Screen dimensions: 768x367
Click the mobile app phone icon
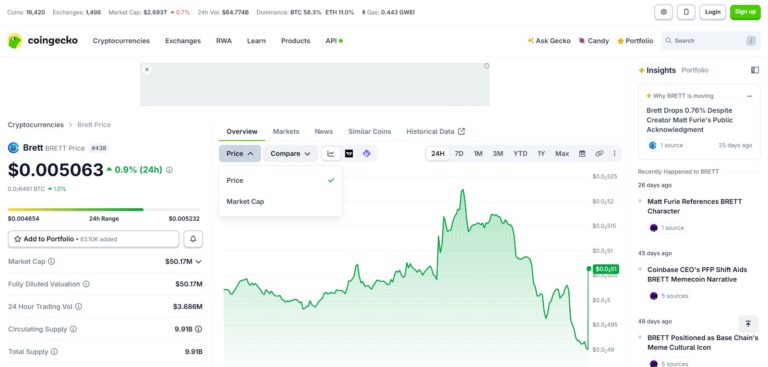click(686, 12)
